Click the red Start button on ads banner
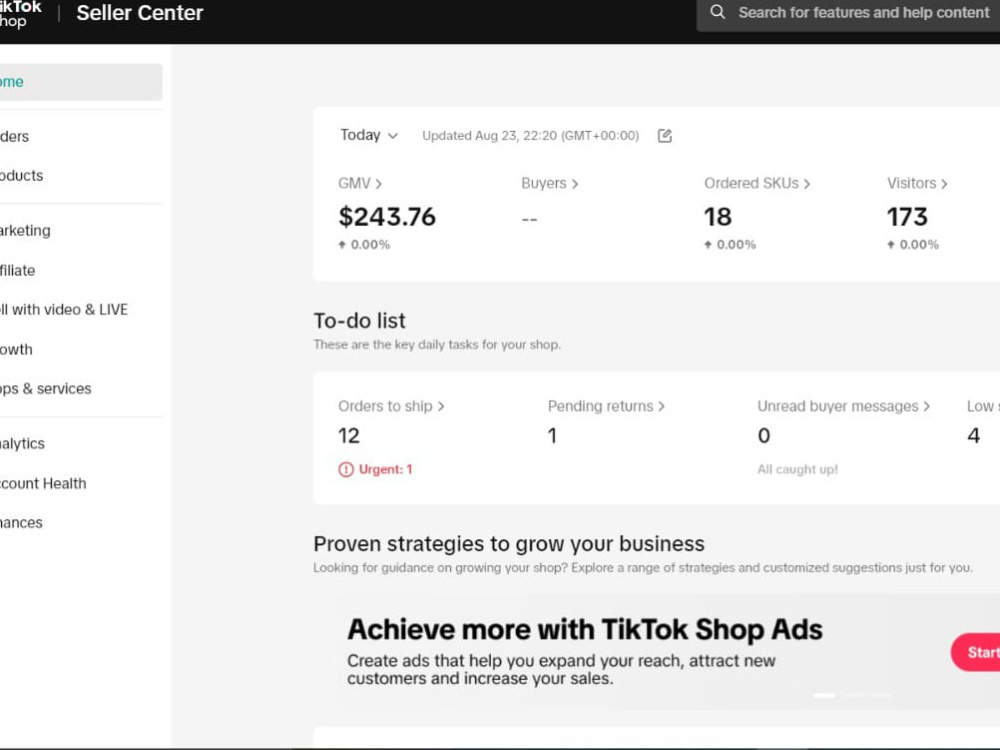The image size is (1000, 750). coord(976,652)
